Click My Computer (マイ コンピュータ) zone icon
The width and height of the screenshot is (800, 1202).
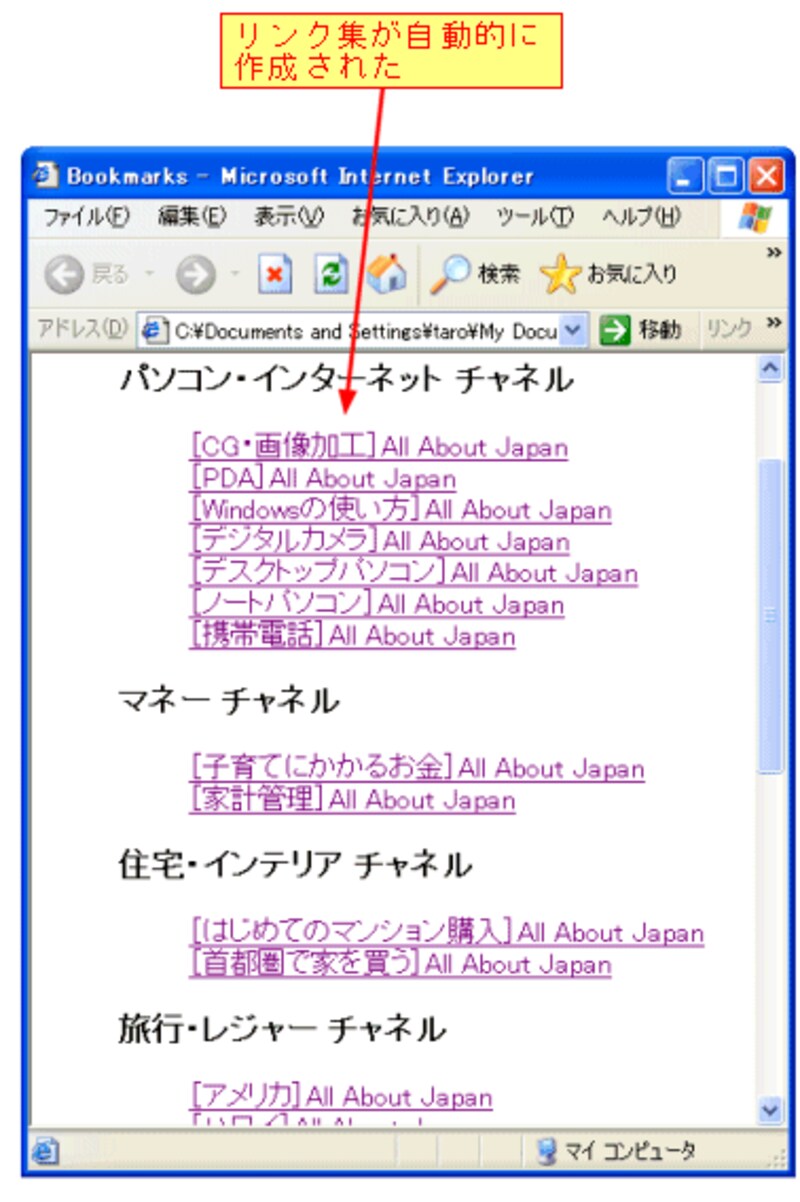(x=546, y=1151)
